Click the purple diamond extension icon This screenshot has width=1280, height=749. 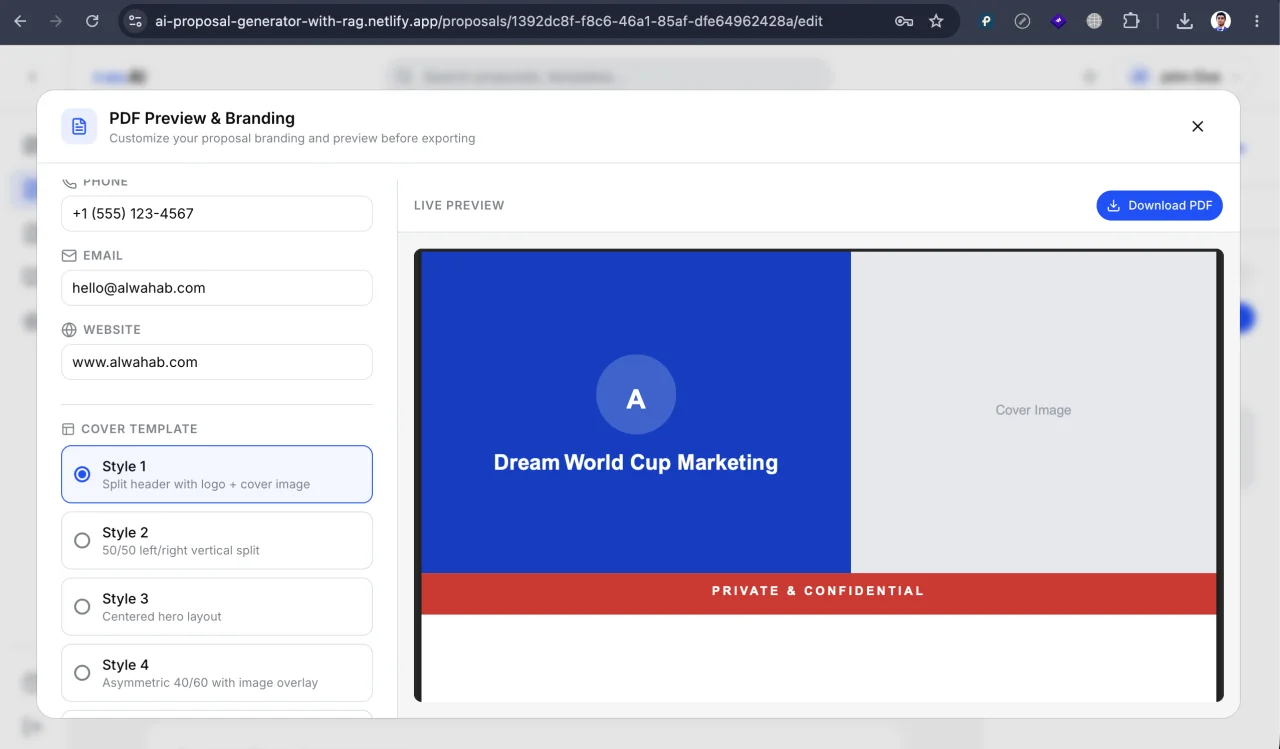click(1059, 20)
